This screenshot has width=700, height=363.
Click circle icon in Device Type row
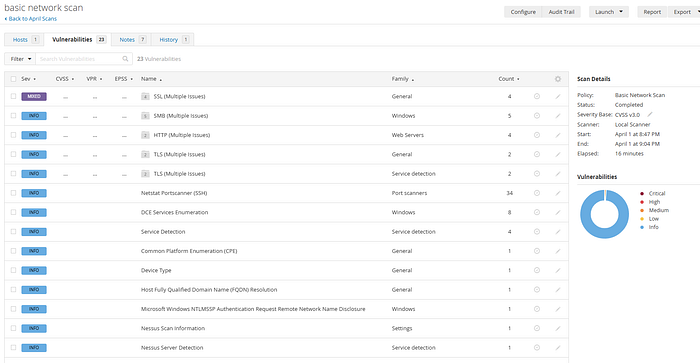pos(537,270)
